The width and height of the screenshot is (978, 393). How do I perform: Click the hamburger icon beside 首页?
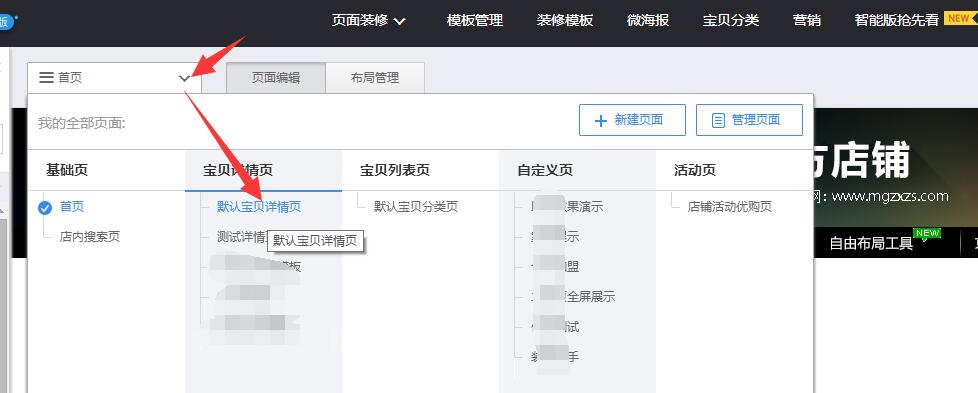tap(46, 78)
